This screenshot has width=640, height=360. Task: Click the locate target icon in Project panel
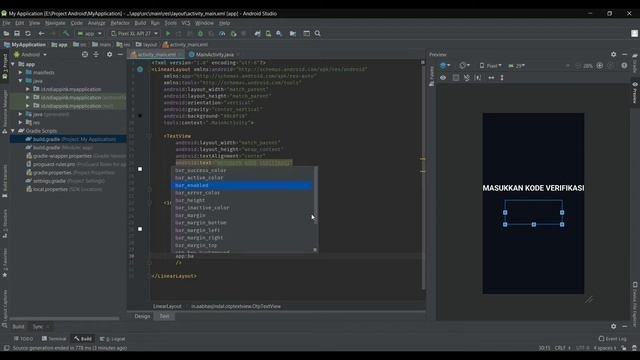click(x=84, y=54)
